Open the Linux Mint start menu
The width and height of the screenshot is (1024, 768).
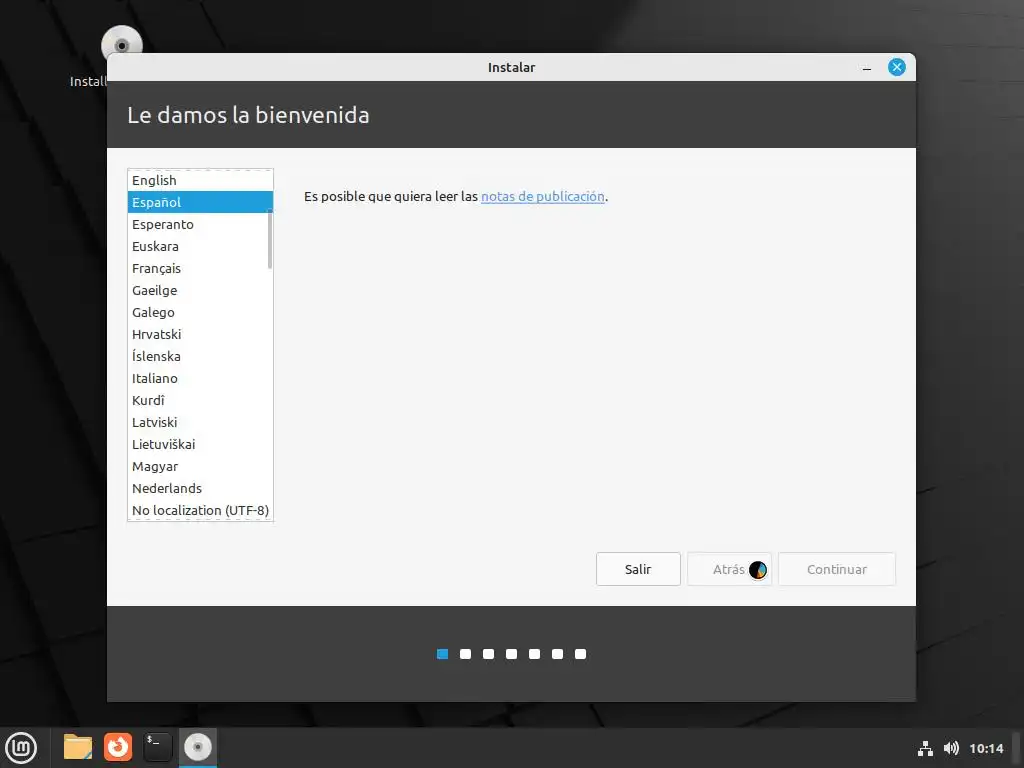tap(21, 747)
